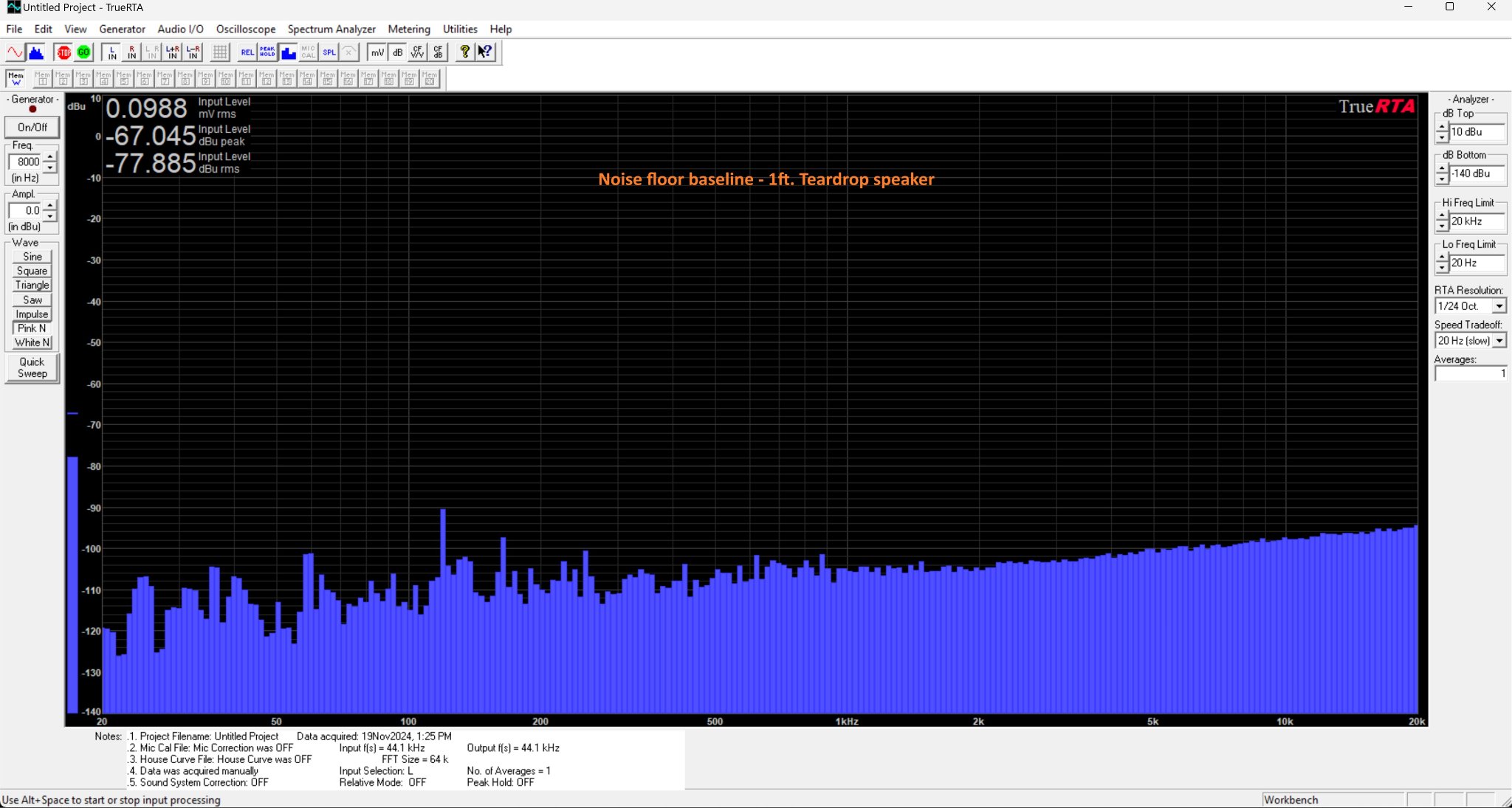The image size is (1512, 808).
Task: Select the oscilloscope sine wave icon
Action: click(15, 52)
